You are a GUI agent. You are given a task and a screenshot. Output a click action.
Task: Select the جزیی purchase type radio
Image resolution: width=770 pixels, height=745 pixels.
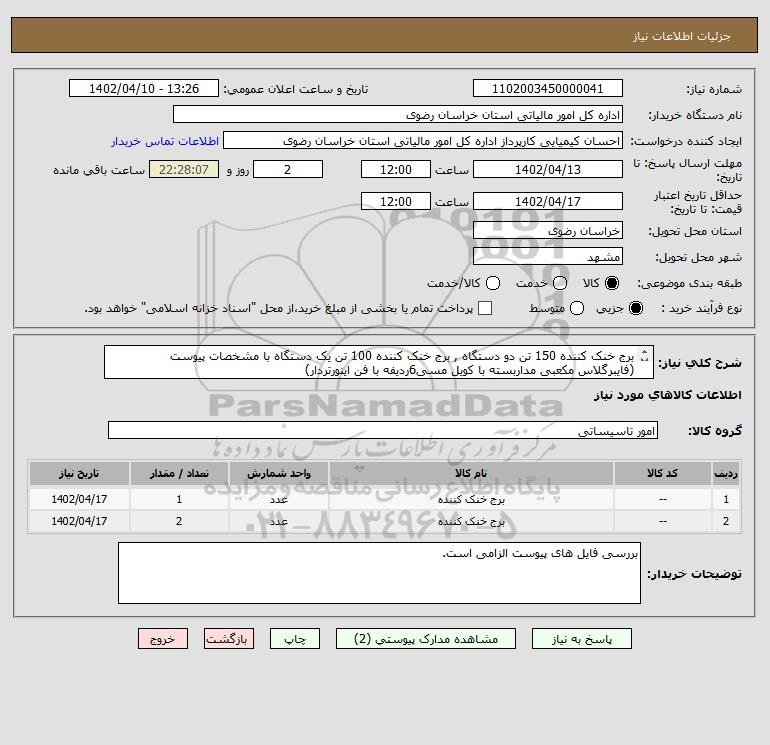pos(635,308)
